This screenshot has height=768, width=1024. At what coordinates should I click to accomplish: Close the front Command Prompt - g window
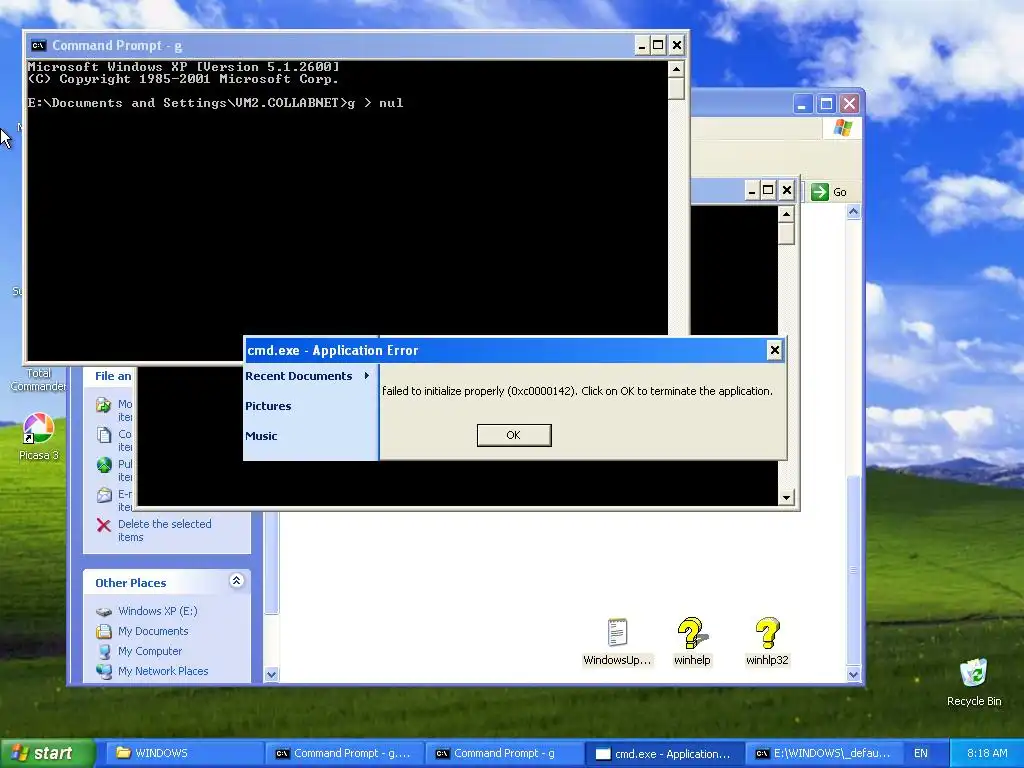(x=677, y=45)
